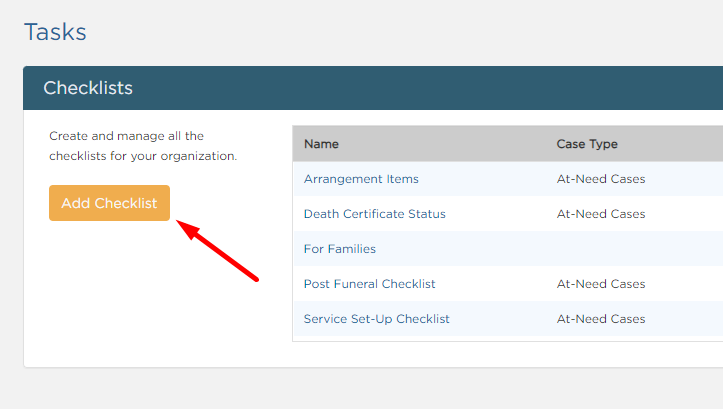Select At-Need Cases in Service Set-Up Checklist row

601,319
